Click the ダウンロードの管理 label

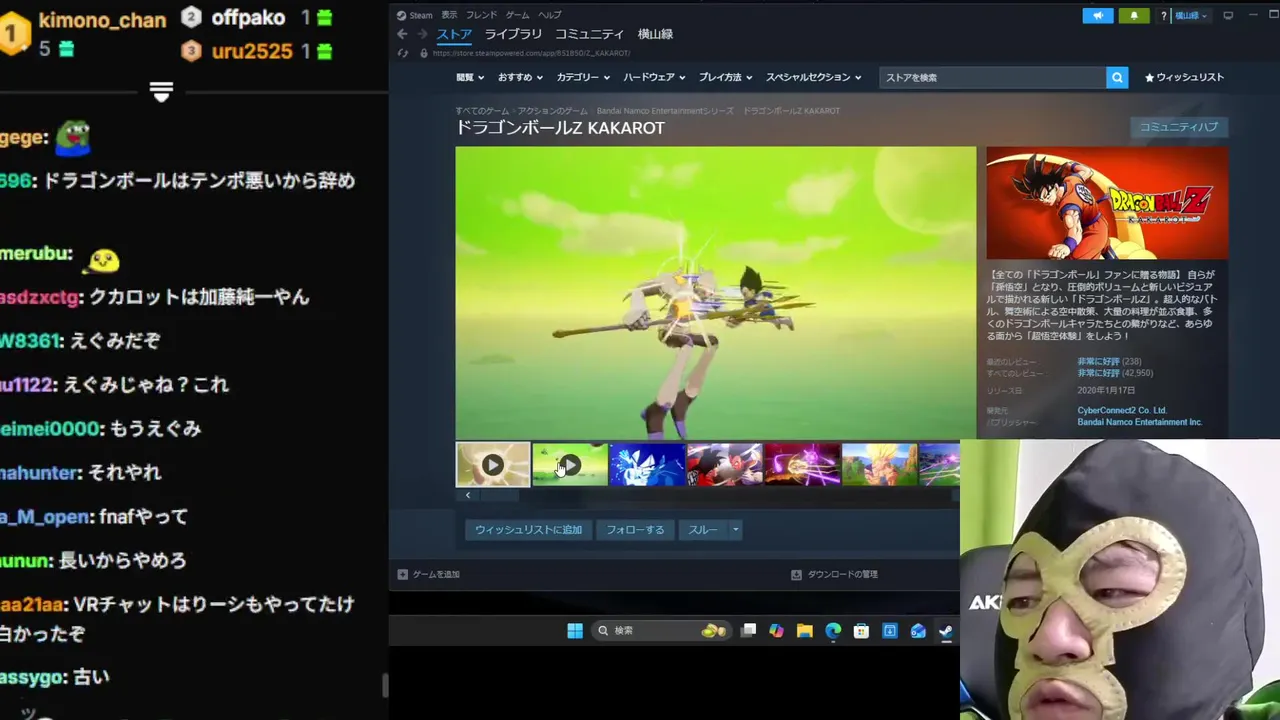coord(842,574)
